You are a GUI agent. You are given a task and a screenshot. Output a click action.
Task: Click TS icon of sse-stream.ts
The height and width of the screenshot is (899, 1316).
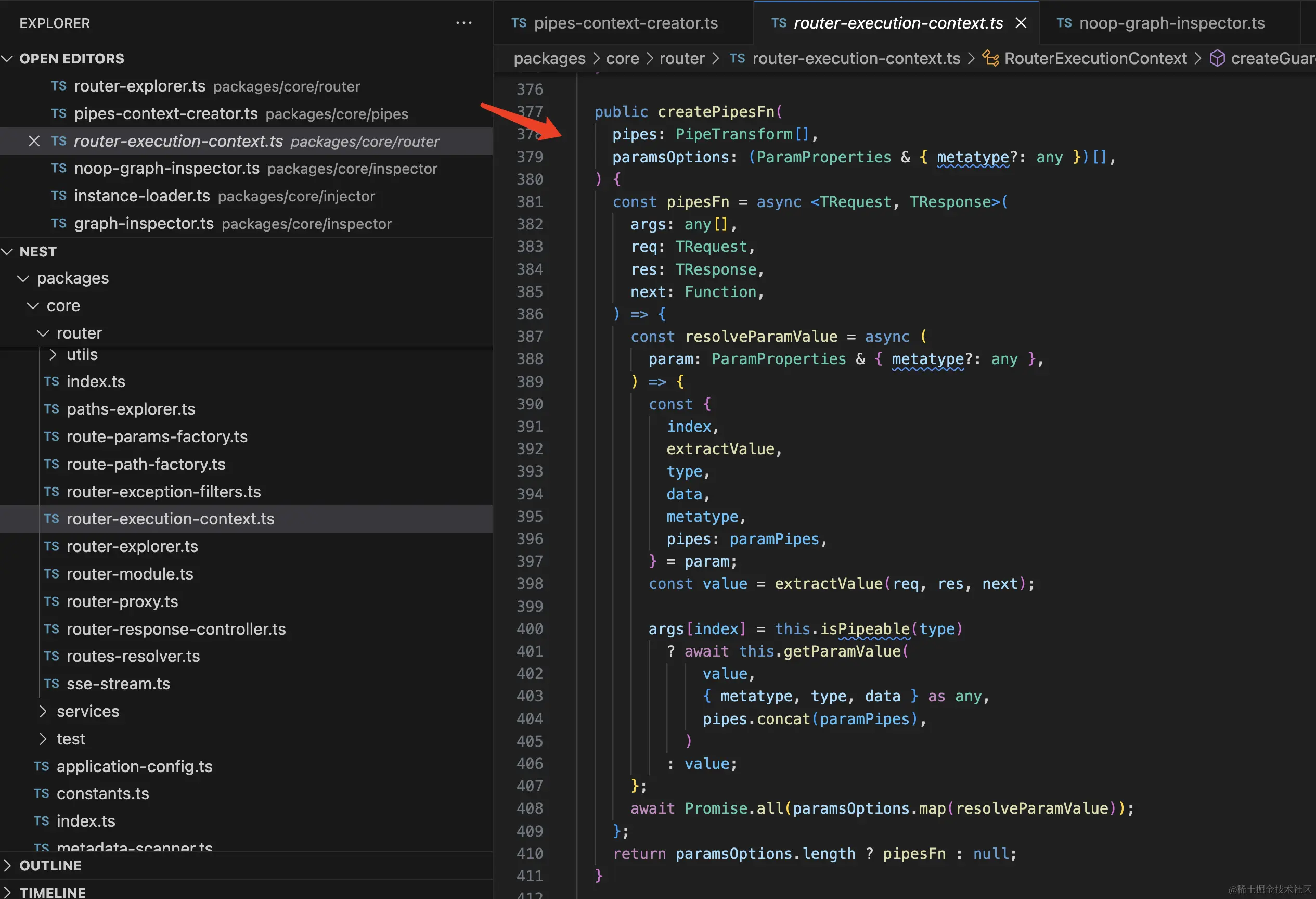click(51, 684)
